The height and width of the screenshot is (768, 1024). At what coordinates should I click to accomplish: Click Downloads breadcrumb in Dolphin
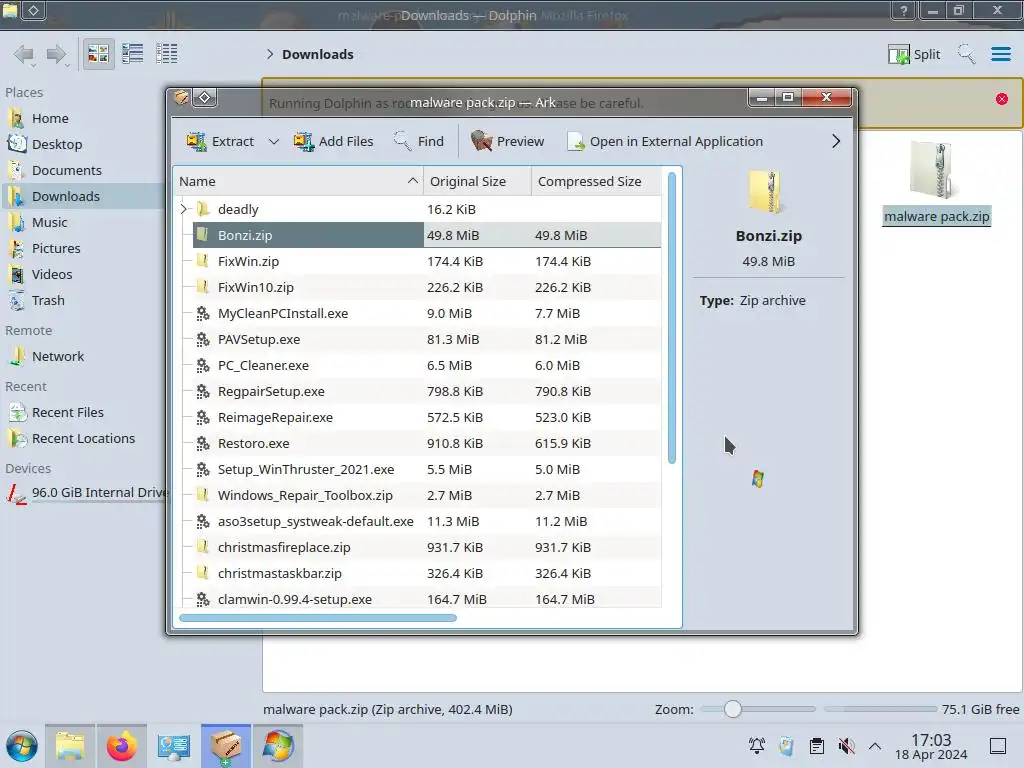[318, 54]
